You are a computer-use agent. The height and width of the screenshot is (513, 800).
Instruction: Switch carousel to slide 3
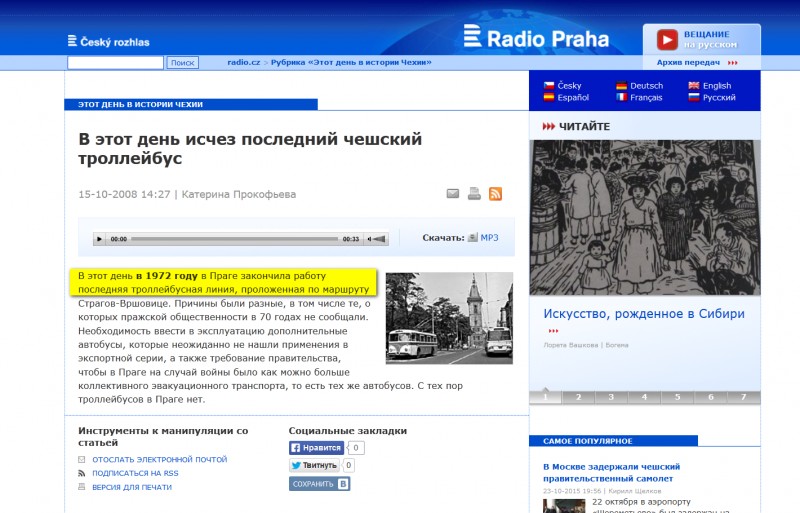click(x=610, y=397)
